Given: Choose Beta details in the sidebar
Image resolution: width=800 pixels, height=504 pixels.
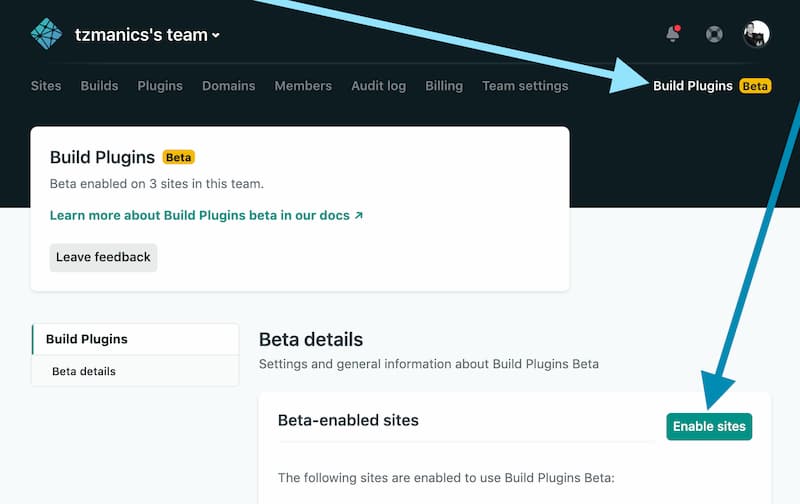Looking at the screenshot, I should 84,371.
